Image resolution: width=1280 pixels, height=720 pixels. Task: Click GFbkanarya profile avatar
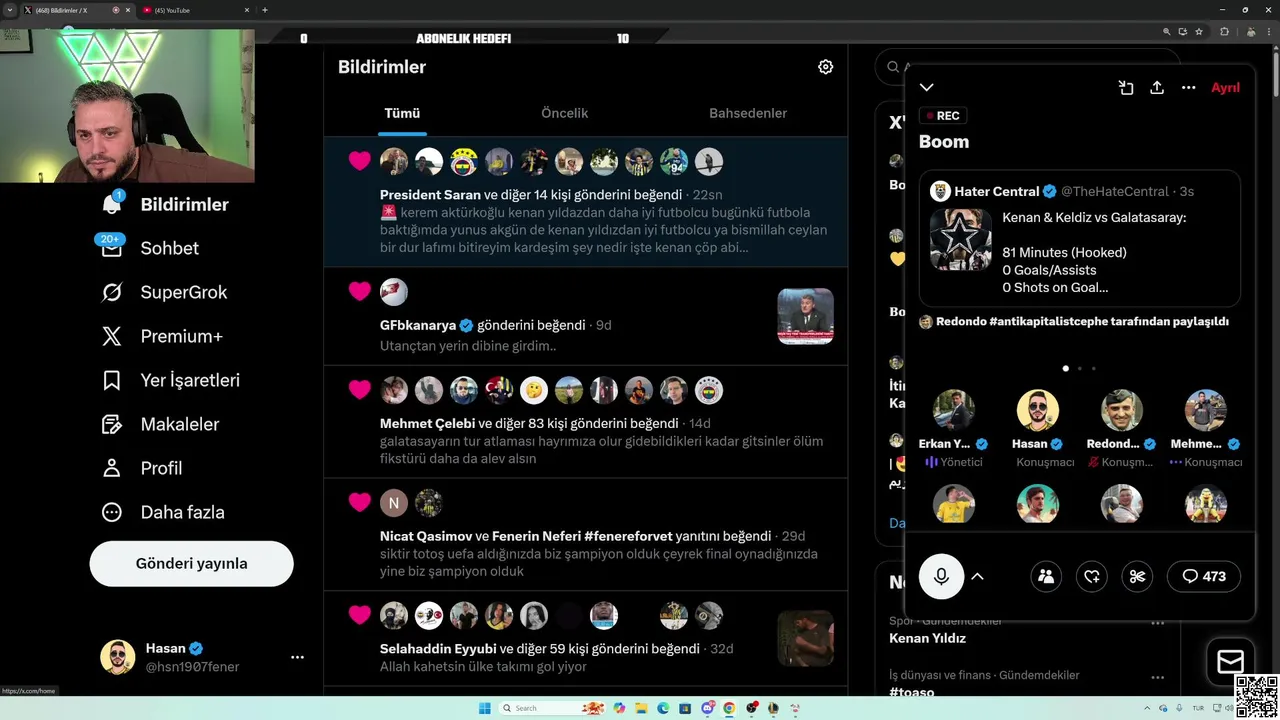click(x=394, y=292)
